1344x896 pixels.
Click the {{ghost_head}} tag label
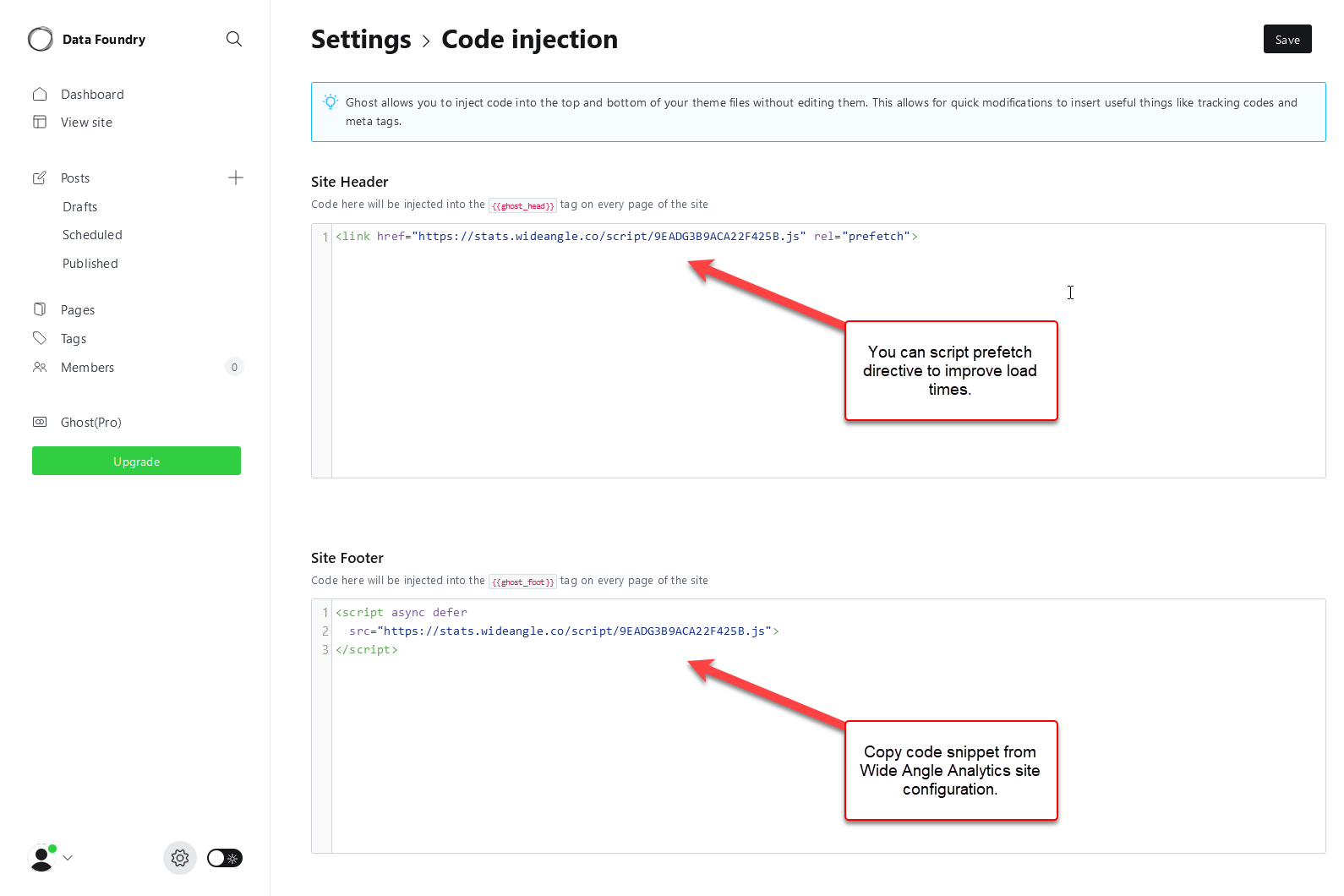[522, 205]
